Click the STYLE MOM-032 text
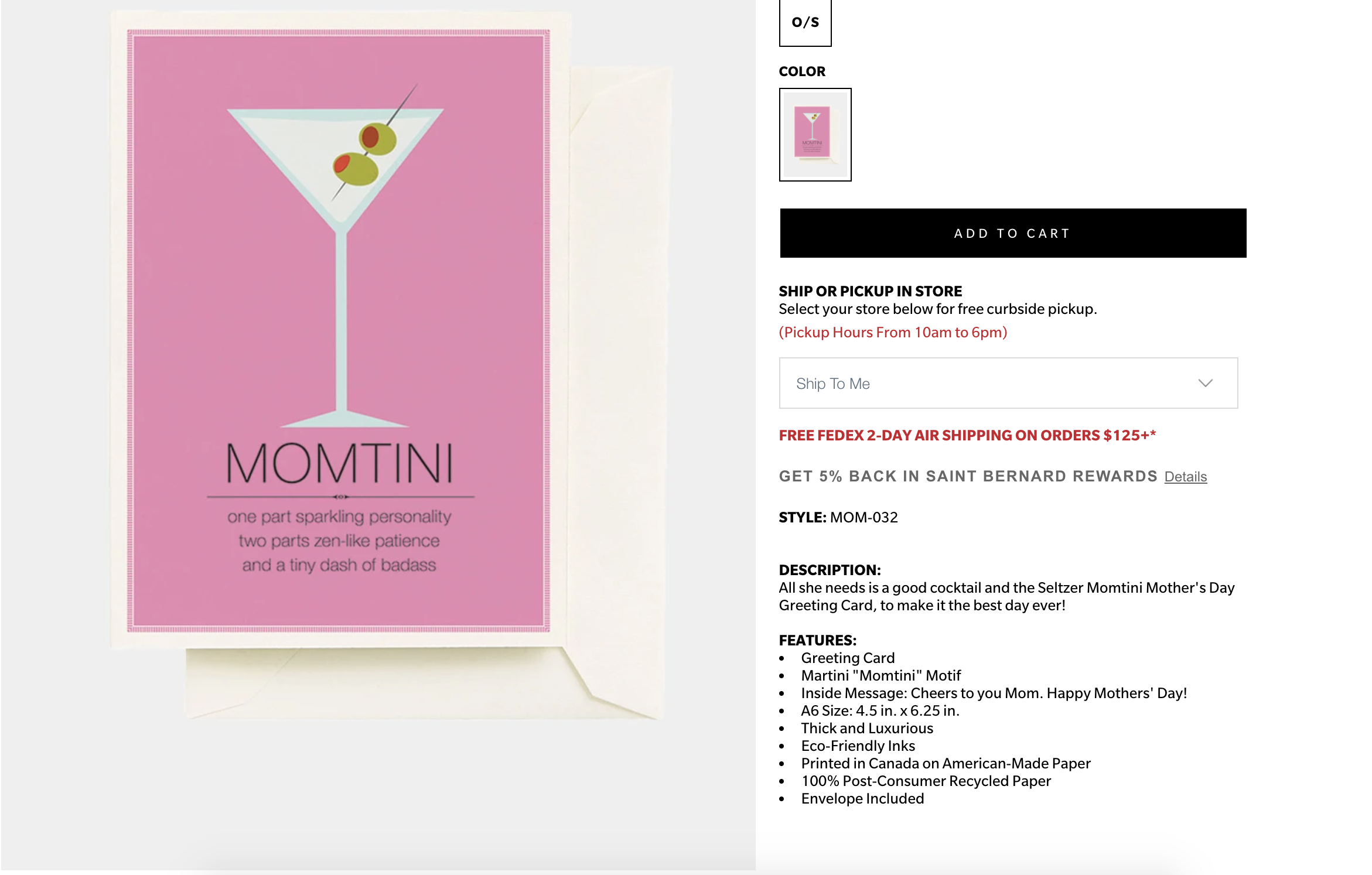This screenshot has height=875, width=1372. pyautogui.click(x=838, y=517)
